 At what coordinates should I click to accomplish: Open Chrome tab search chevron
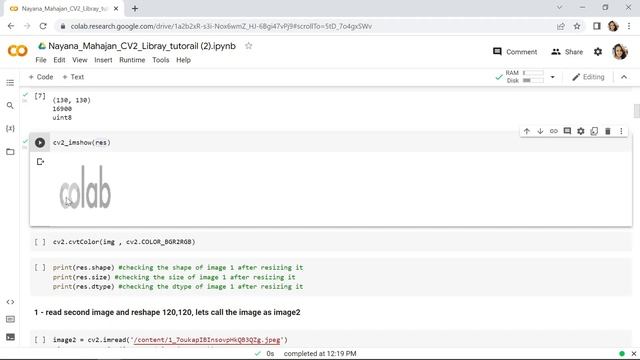(x=559, y=8)
